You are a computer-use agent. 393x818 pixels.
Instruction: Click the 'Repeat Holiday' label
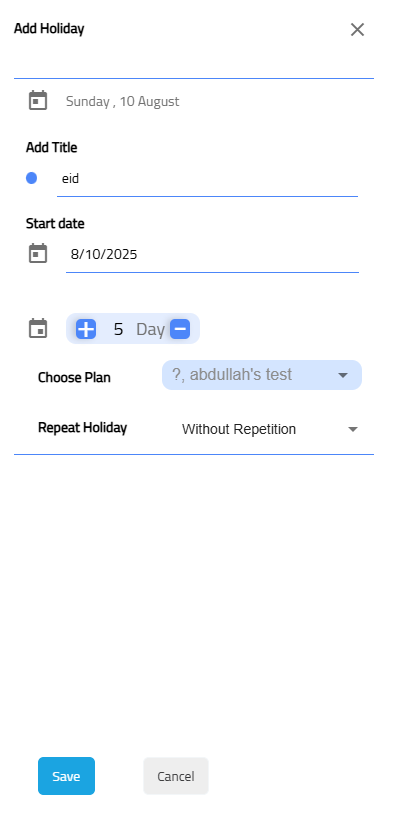click(x=82, y=428)
